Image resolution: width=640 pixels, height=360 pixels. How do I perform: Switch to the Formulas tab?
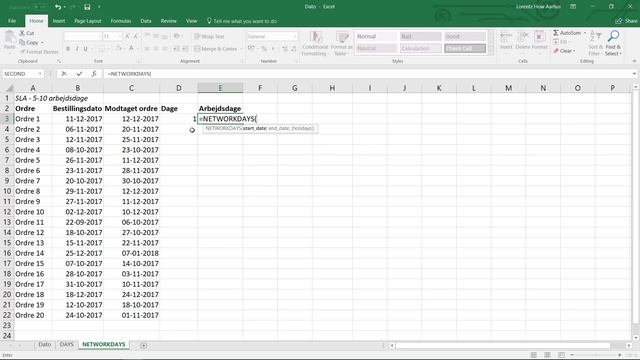click(x=121, y=21)
